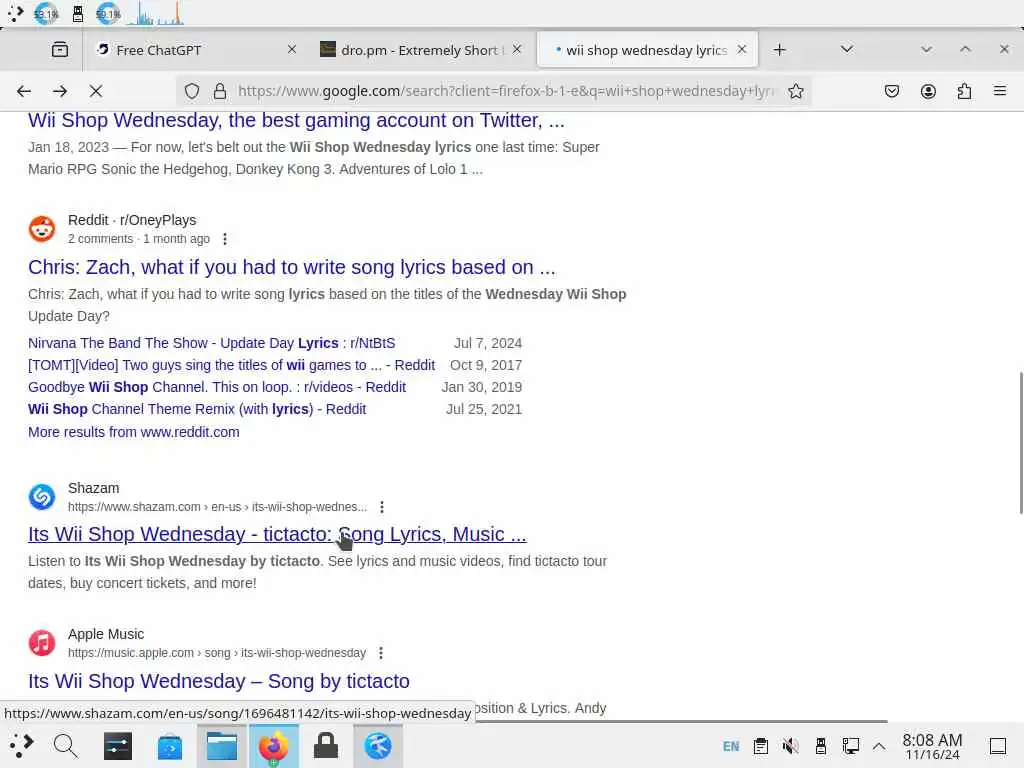Click the page vertical scrollbar thumb
Viewport: 1024px width, 768px height.
point(1021,443)
